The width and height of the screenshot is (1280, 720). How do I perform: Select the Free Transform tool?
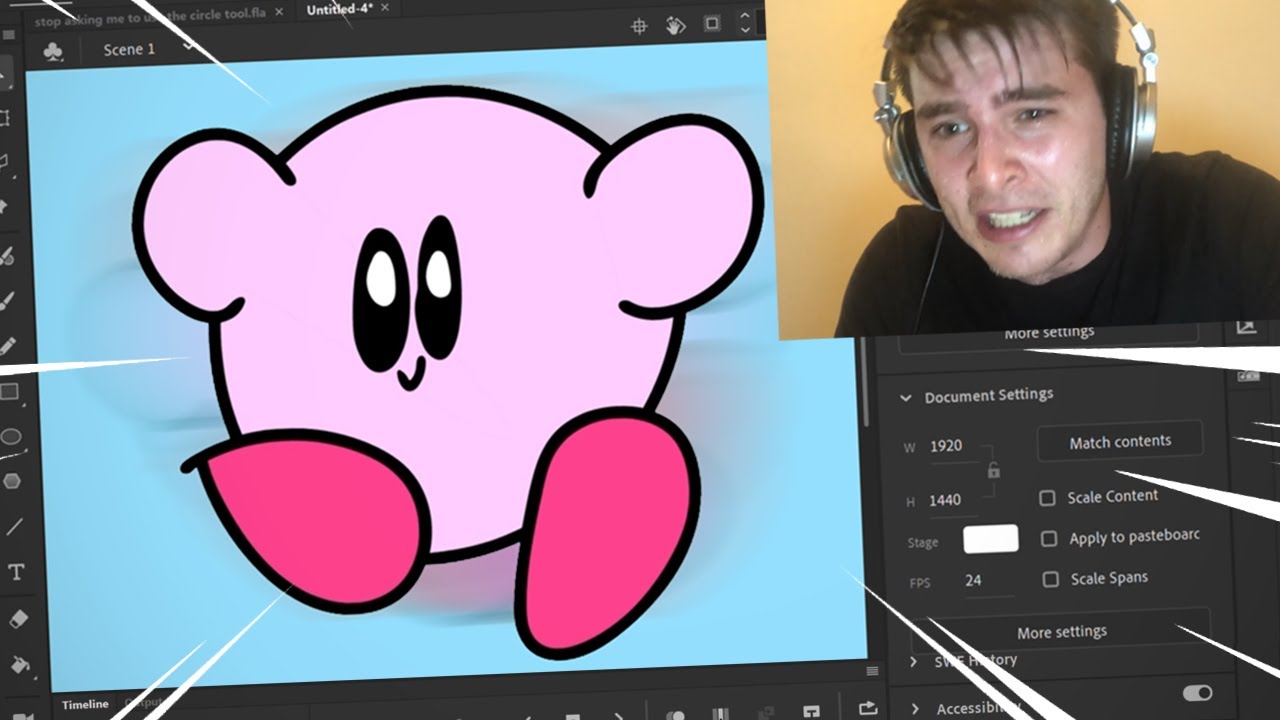tap(5, 118)
